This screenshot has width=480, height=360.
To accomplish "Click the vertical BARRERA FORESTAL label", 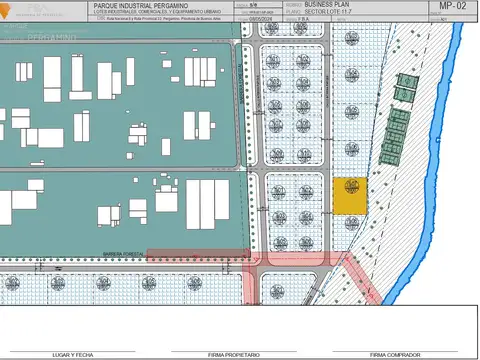I will coord(241,83).
